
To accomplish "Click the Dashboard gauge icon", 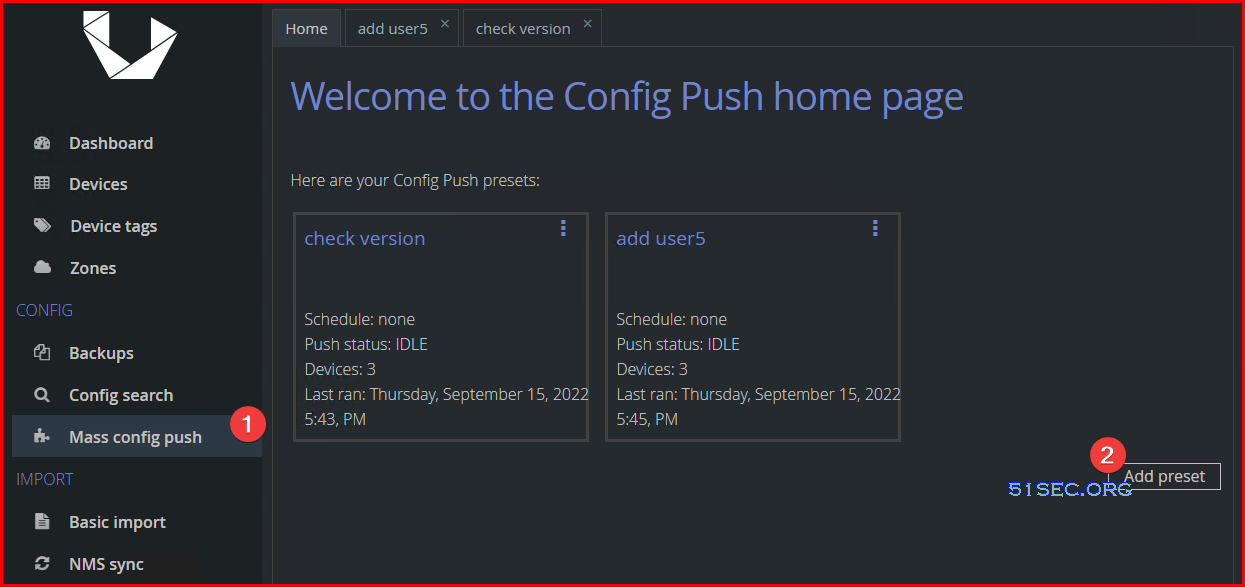I will tap(42, 143).
